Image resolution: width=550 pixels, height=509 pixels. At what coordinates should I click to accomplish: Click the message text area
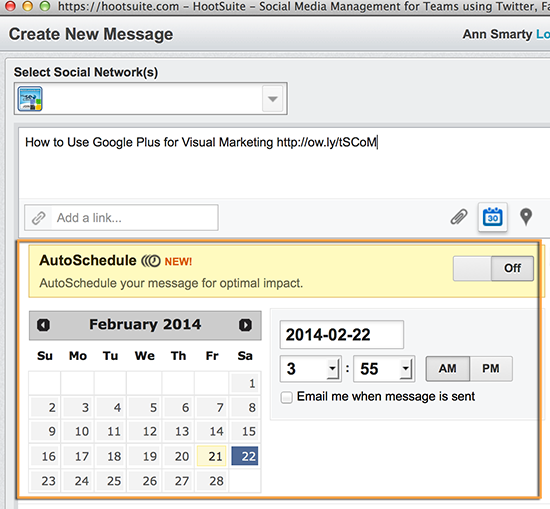point(284,163)
